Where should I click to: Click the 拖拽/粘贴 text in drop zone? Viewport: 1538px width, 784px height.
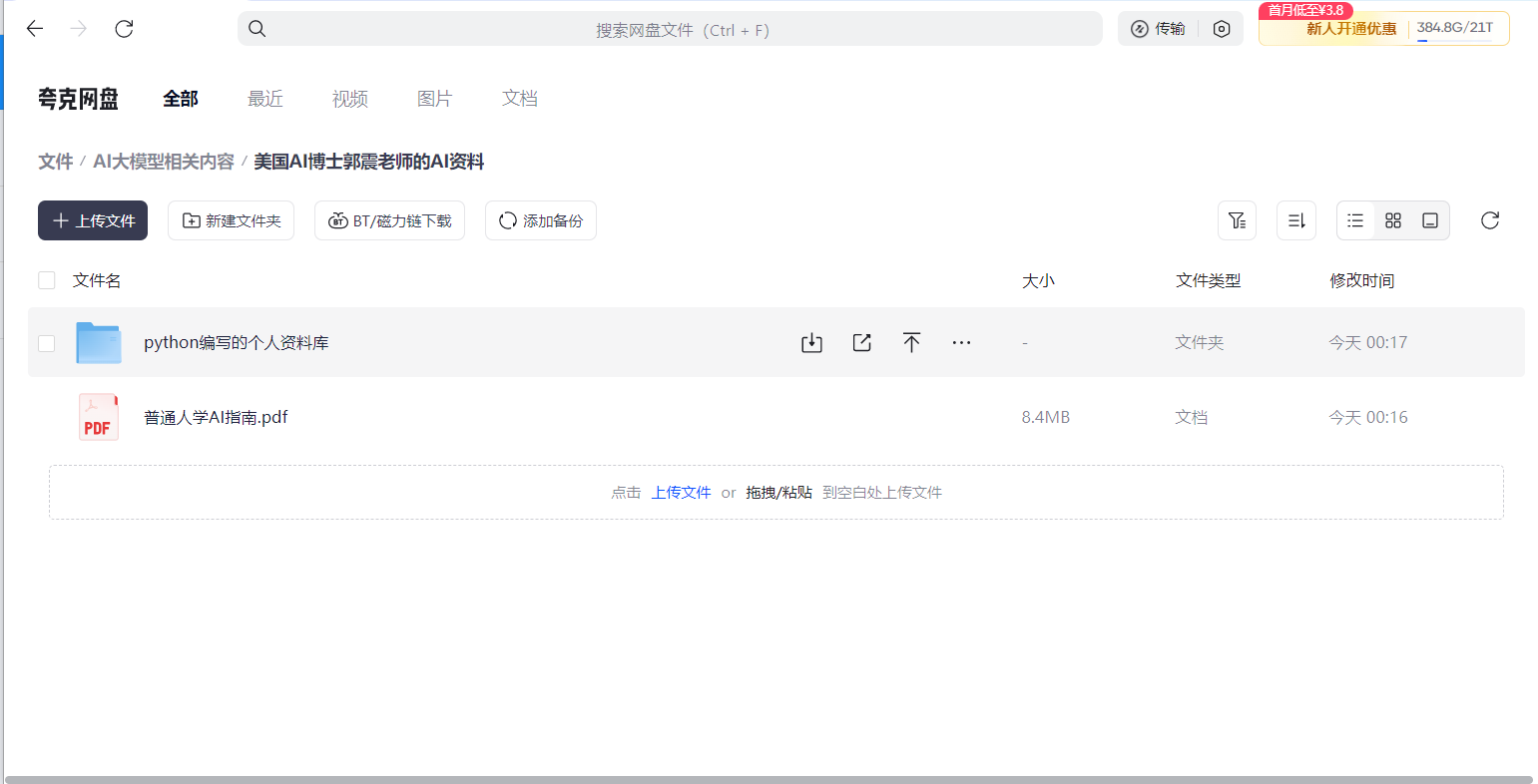click(x=778, y=492)
